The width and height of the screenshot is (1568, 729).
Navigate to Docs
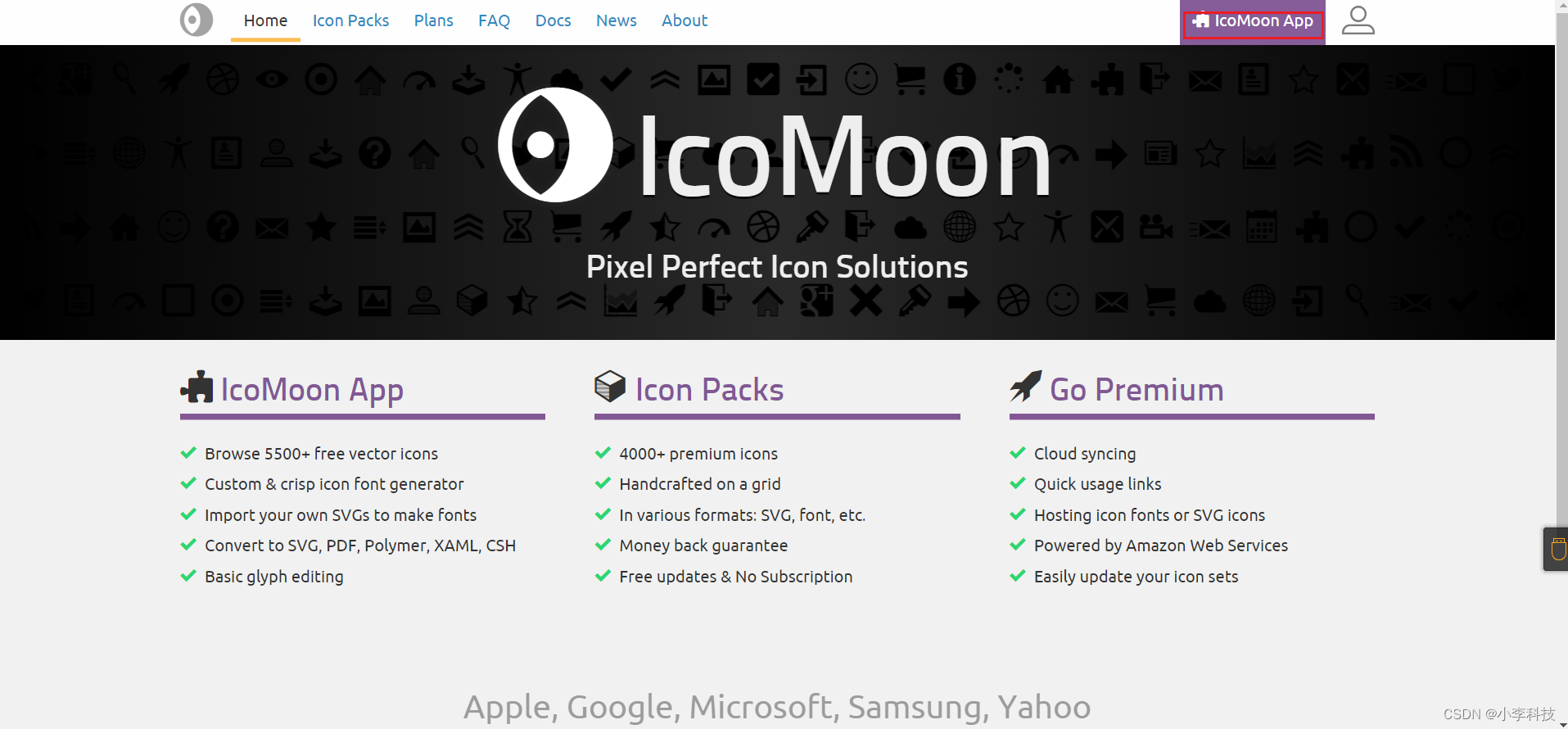click(x=553, y=20)
